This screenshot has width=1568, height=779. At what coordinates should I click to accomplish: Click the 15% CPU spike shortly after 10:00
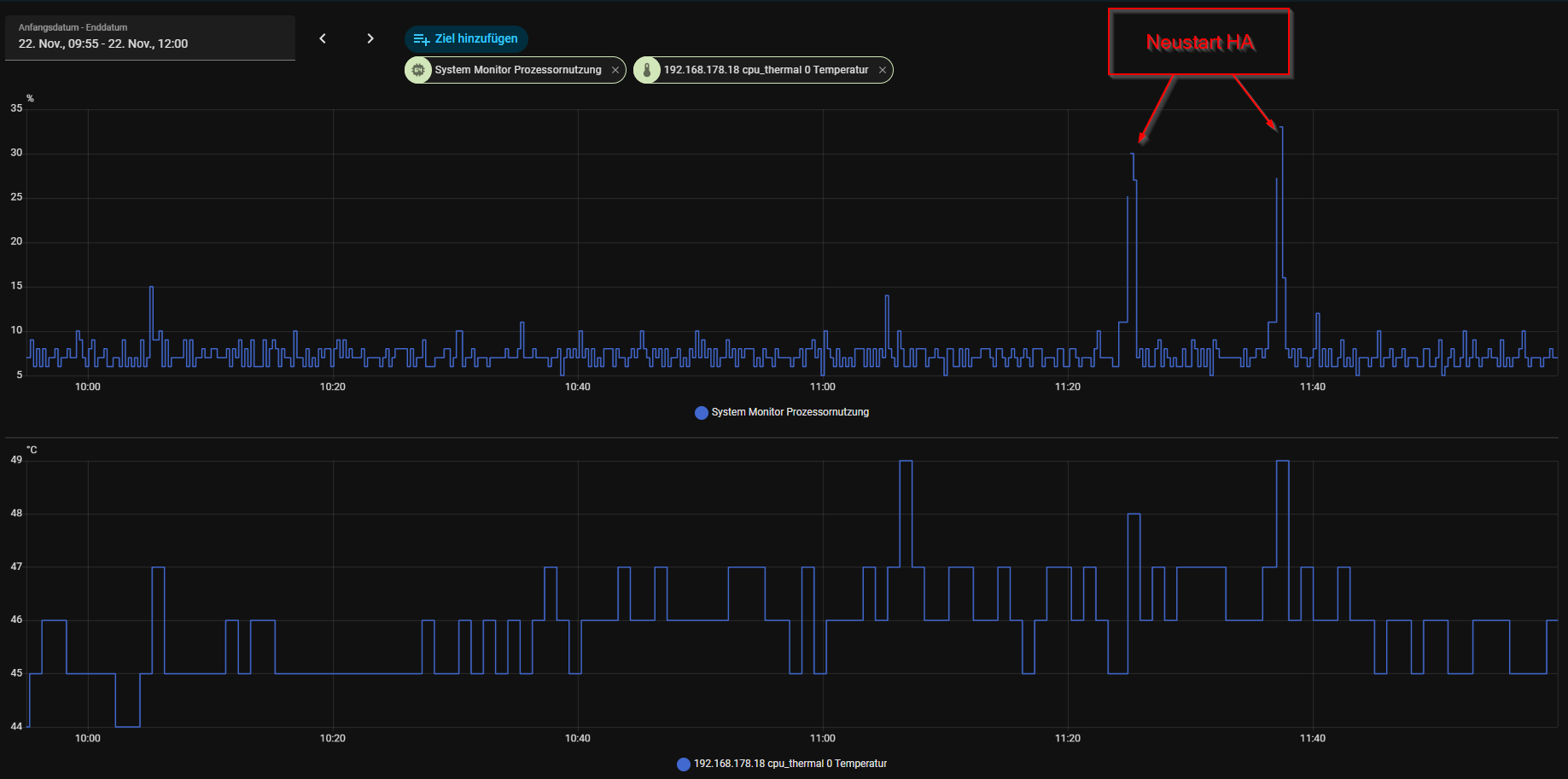point(151,288)
